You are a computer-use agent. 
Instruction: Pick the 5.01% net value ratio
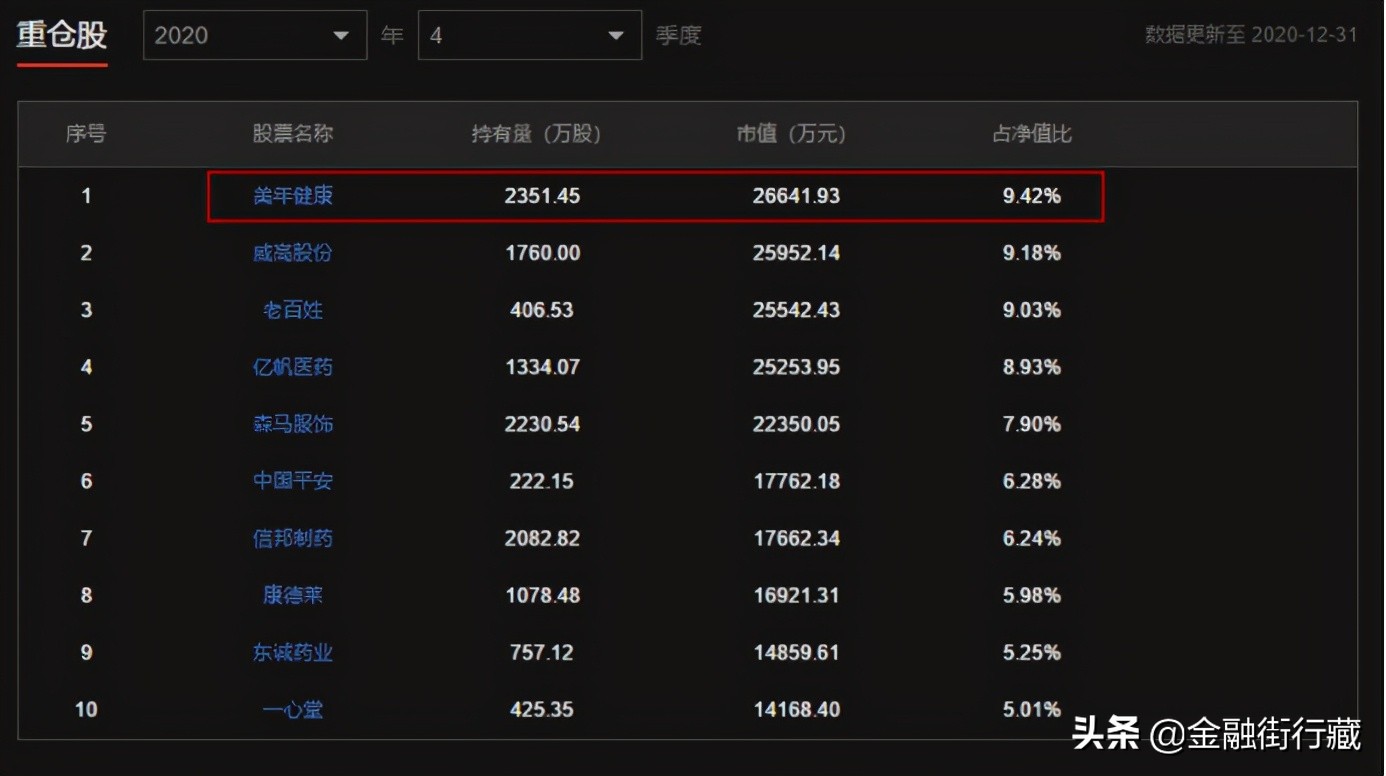point(1032,710)
